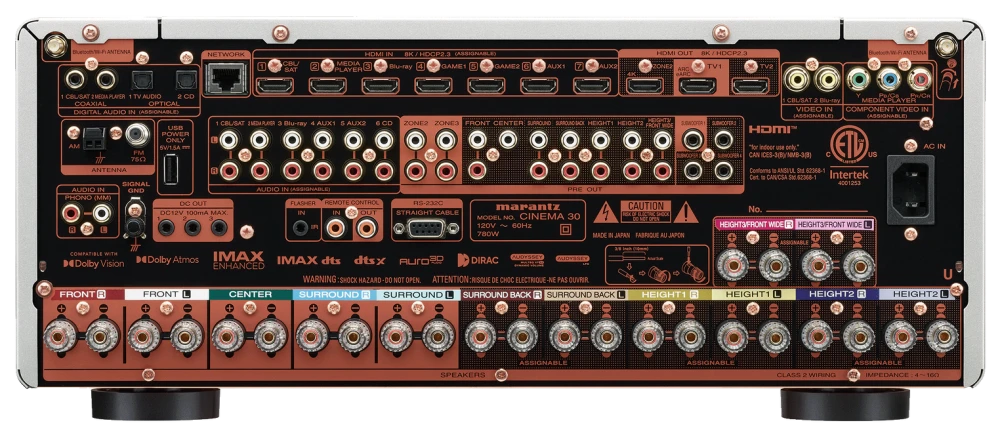The image size is (1000, 446).
Task: Click component video Pr/Cr red jack
Action: click(919, 80)
